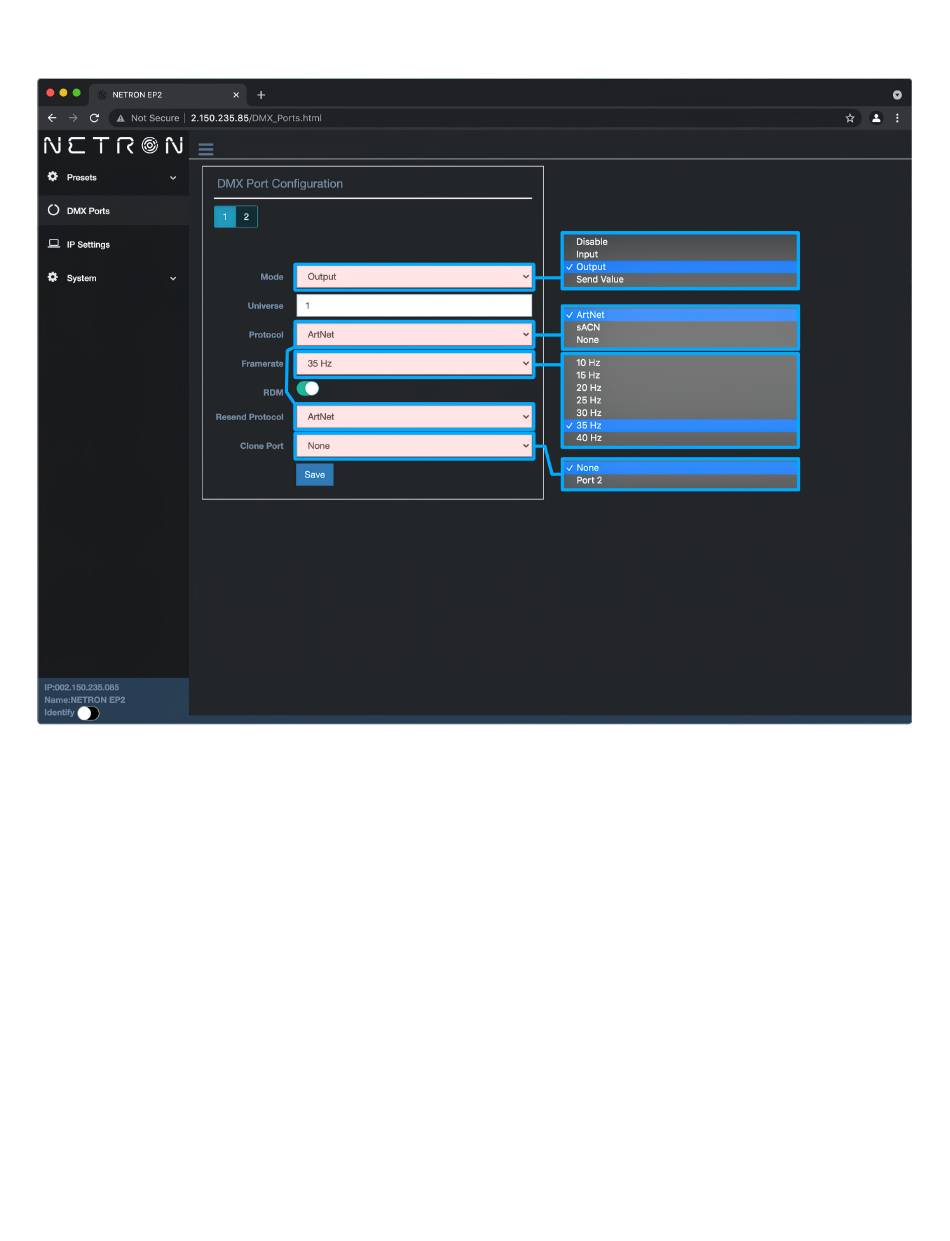Click the System gear icon in the sidebar
Screen dimensions: 950x1241
click(54, 278)
